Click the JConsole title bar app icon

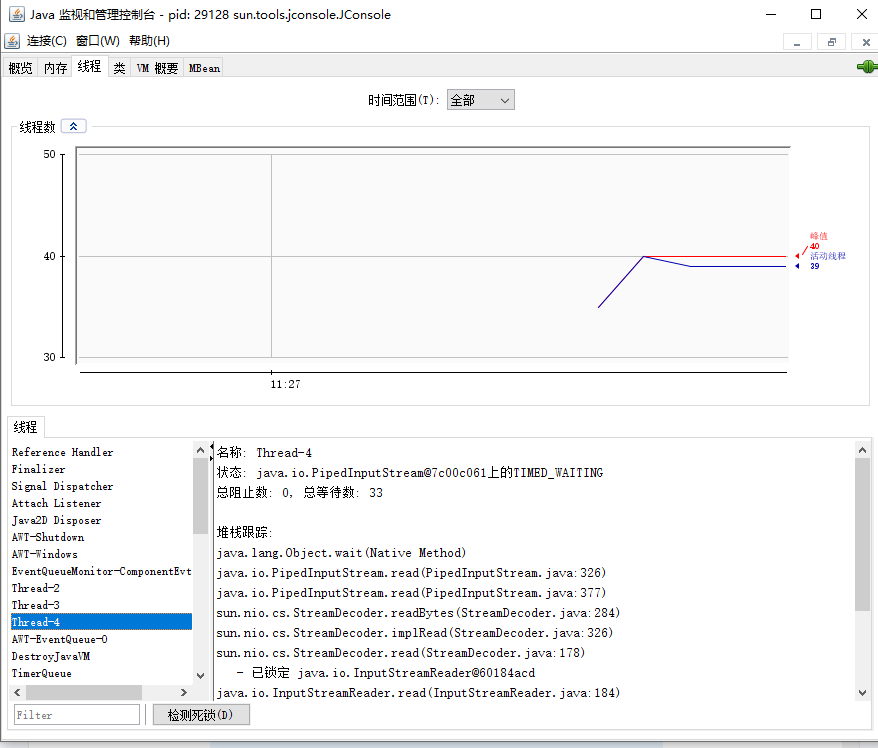[x=16, y=15]
